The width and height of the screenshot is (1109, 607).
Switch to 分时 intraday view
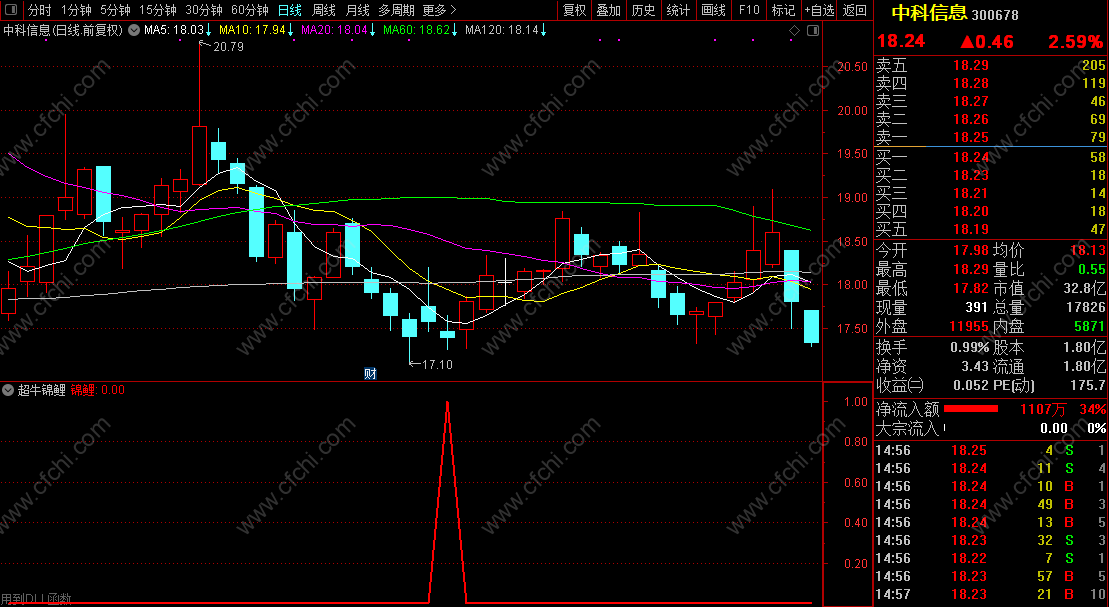tap(40, 10)
